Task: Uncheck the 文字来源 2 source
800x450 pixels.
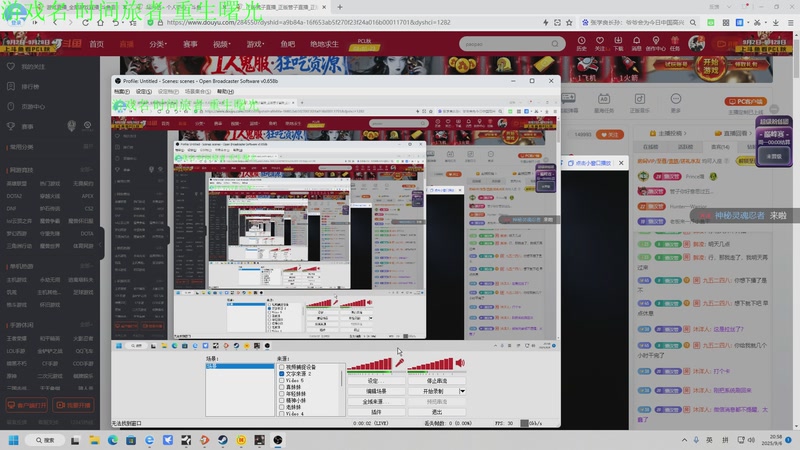Action: point(282,373)
